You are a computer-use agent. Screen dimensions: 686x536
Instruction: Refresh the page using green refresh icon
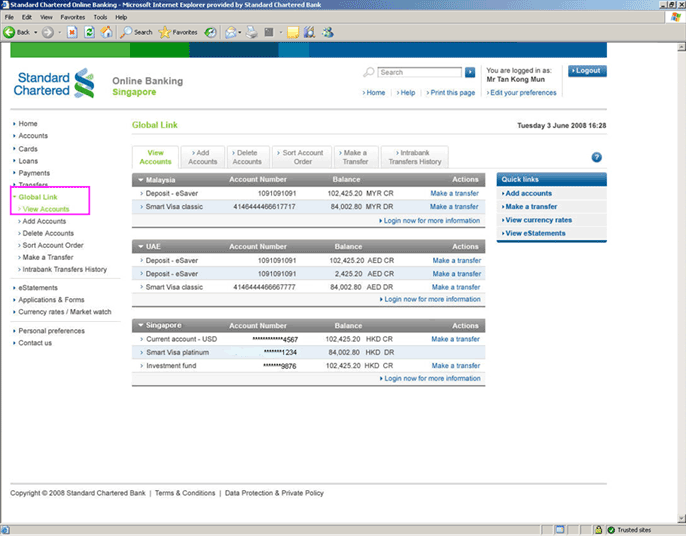(89, 32)
